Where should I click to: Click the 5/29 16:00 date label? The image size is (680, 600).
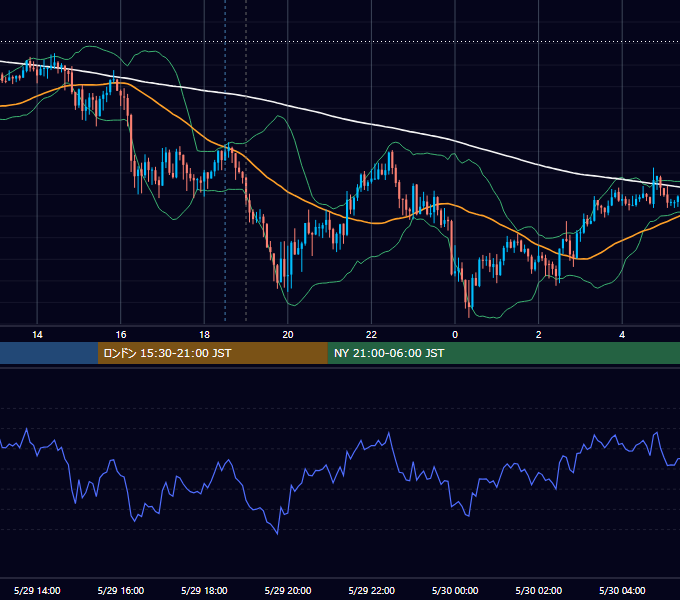click(121, 590)
